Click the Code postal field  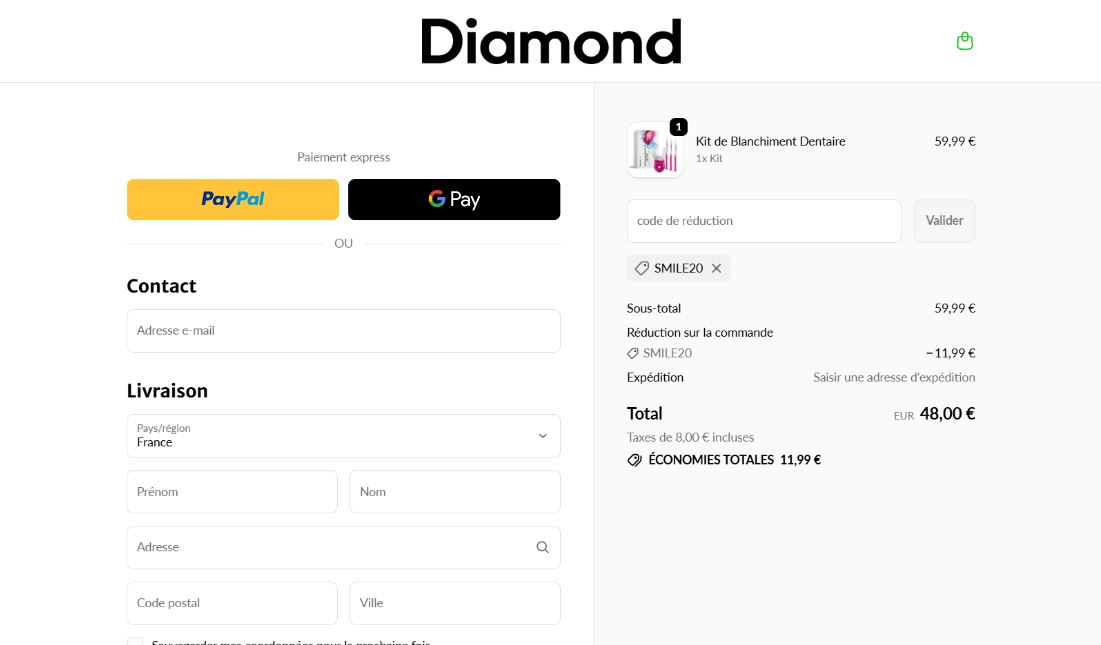tap(232, 602)
